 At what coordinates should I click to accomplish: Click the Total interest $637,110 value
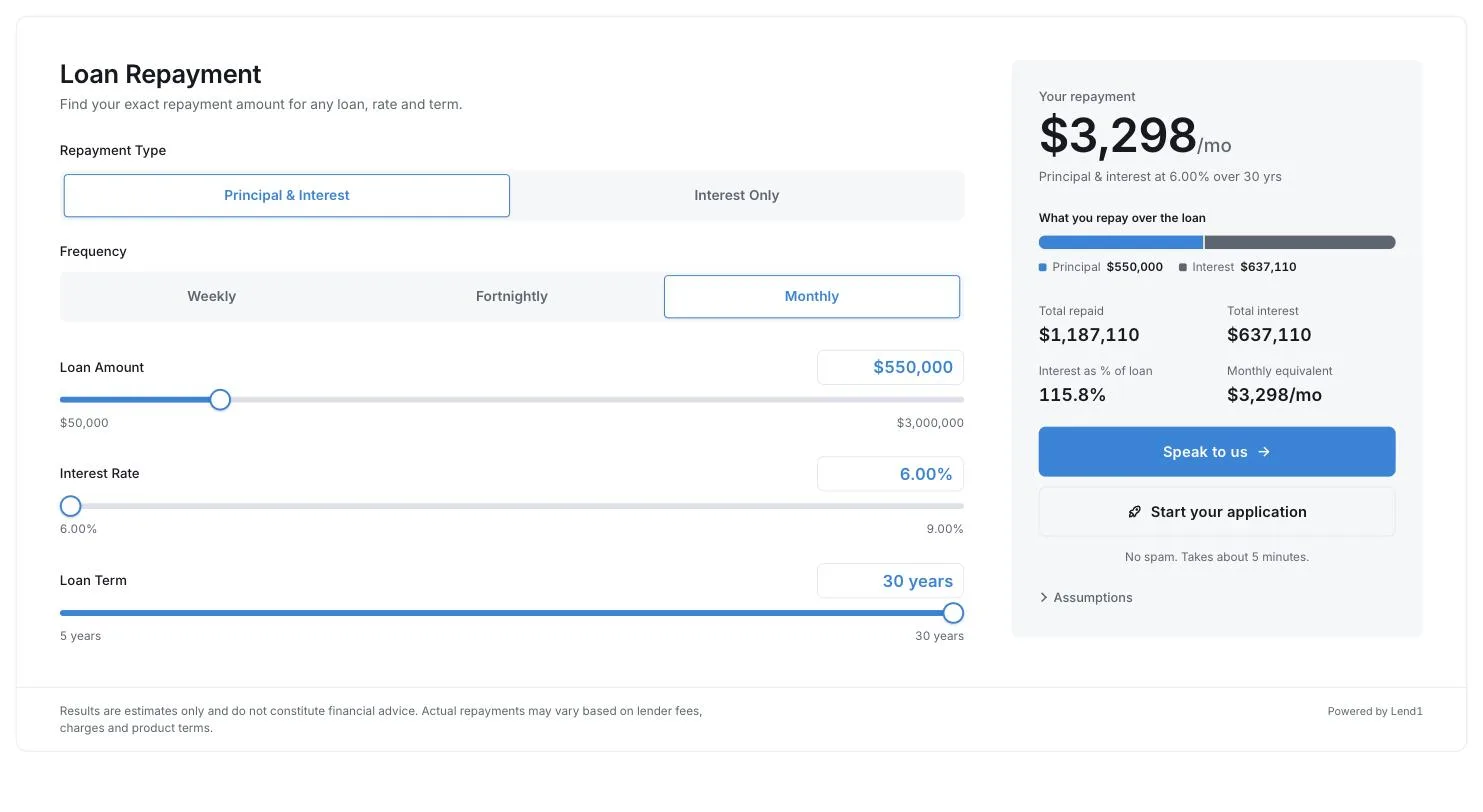pyautogui.click(x=1269, y=335)
